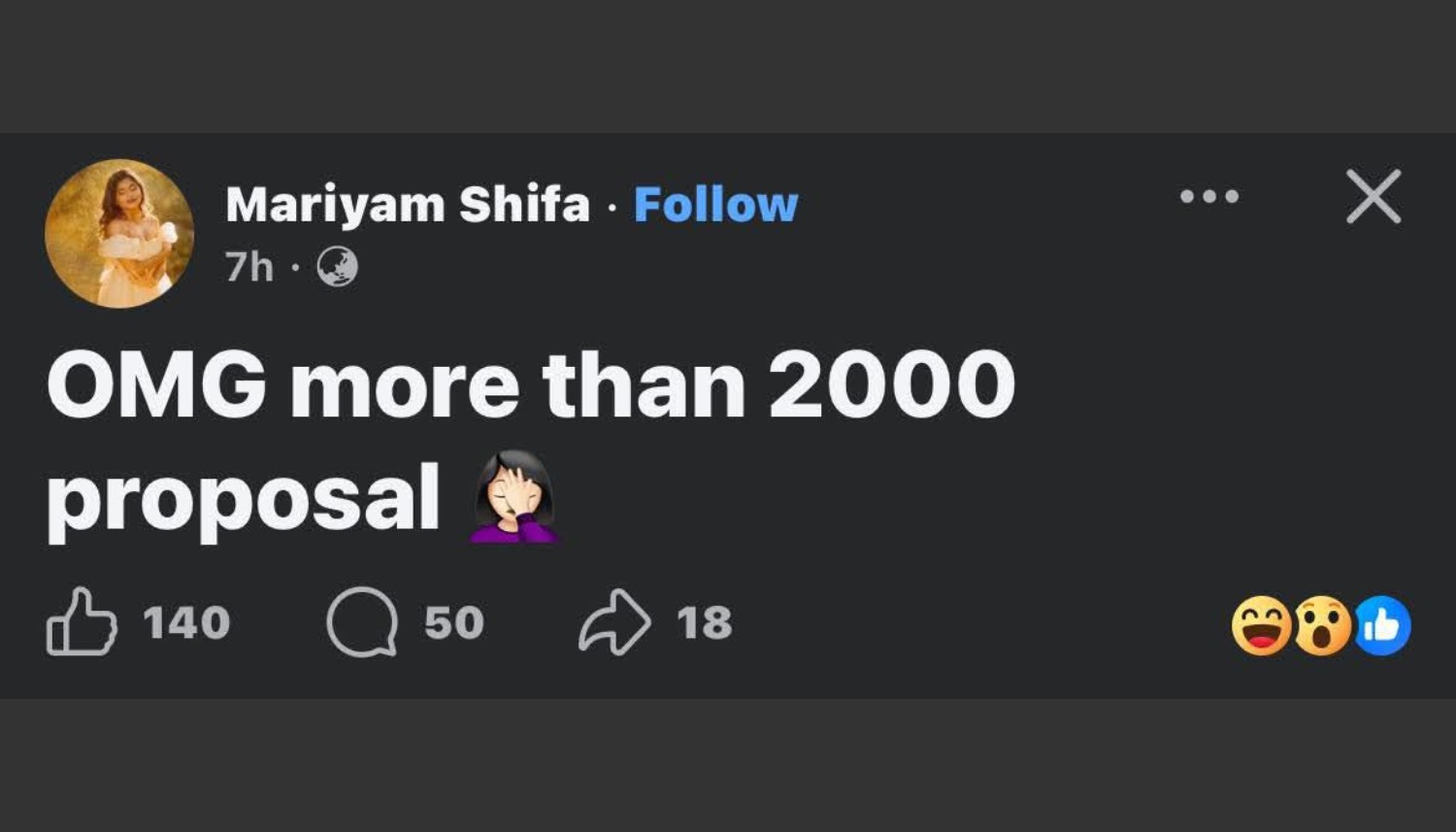Click the blue Like reaction badge
This screenshot has height=832, width=1456.
pos(1381,626)
